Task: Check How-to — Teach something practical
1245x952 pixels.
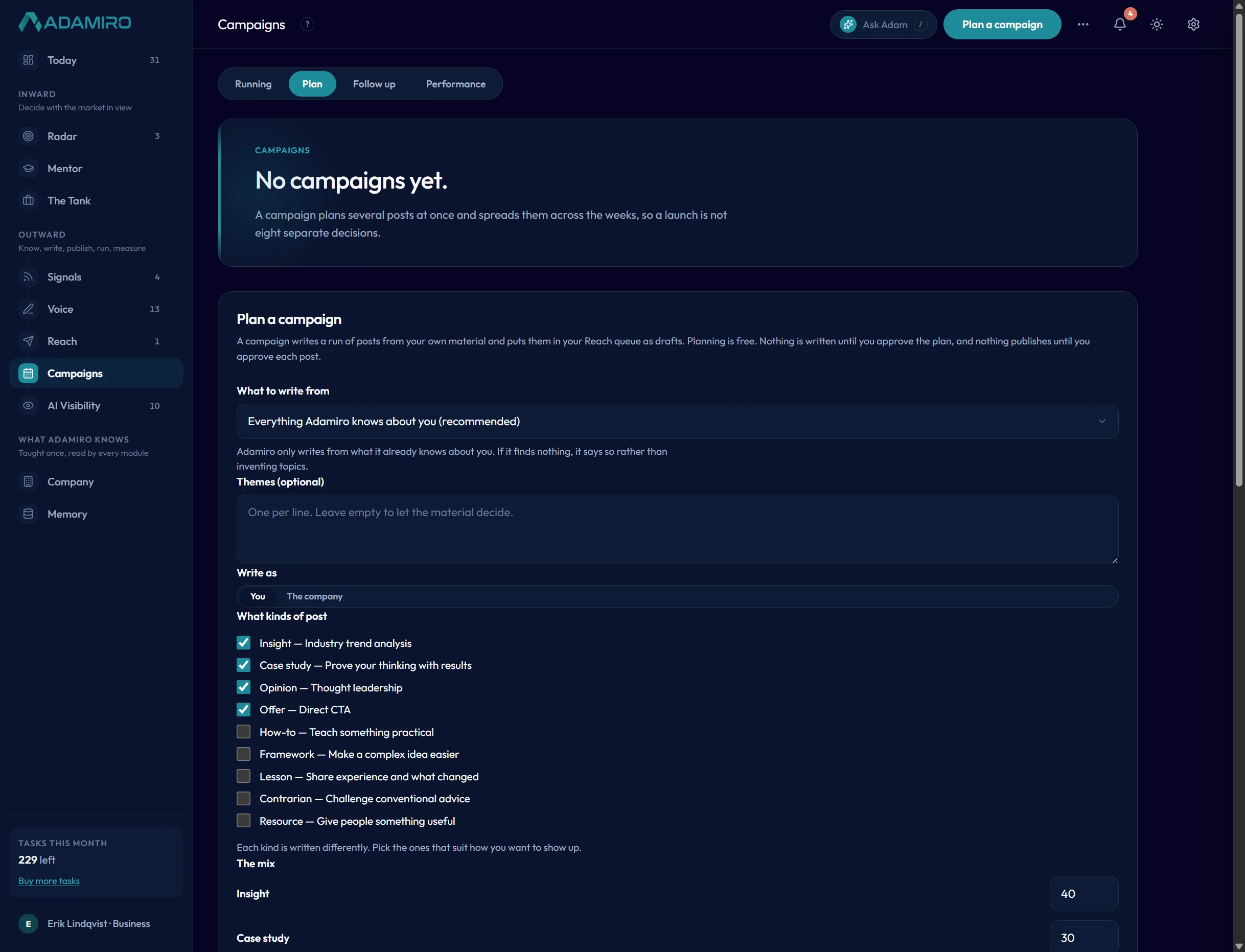Action: pos(244,732)
